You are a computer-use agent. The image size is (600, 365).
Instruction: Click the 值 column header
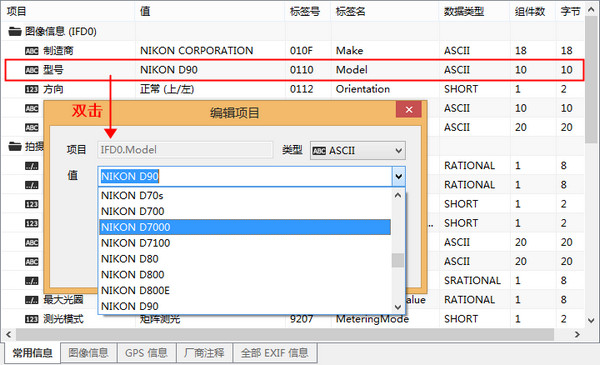210,11
